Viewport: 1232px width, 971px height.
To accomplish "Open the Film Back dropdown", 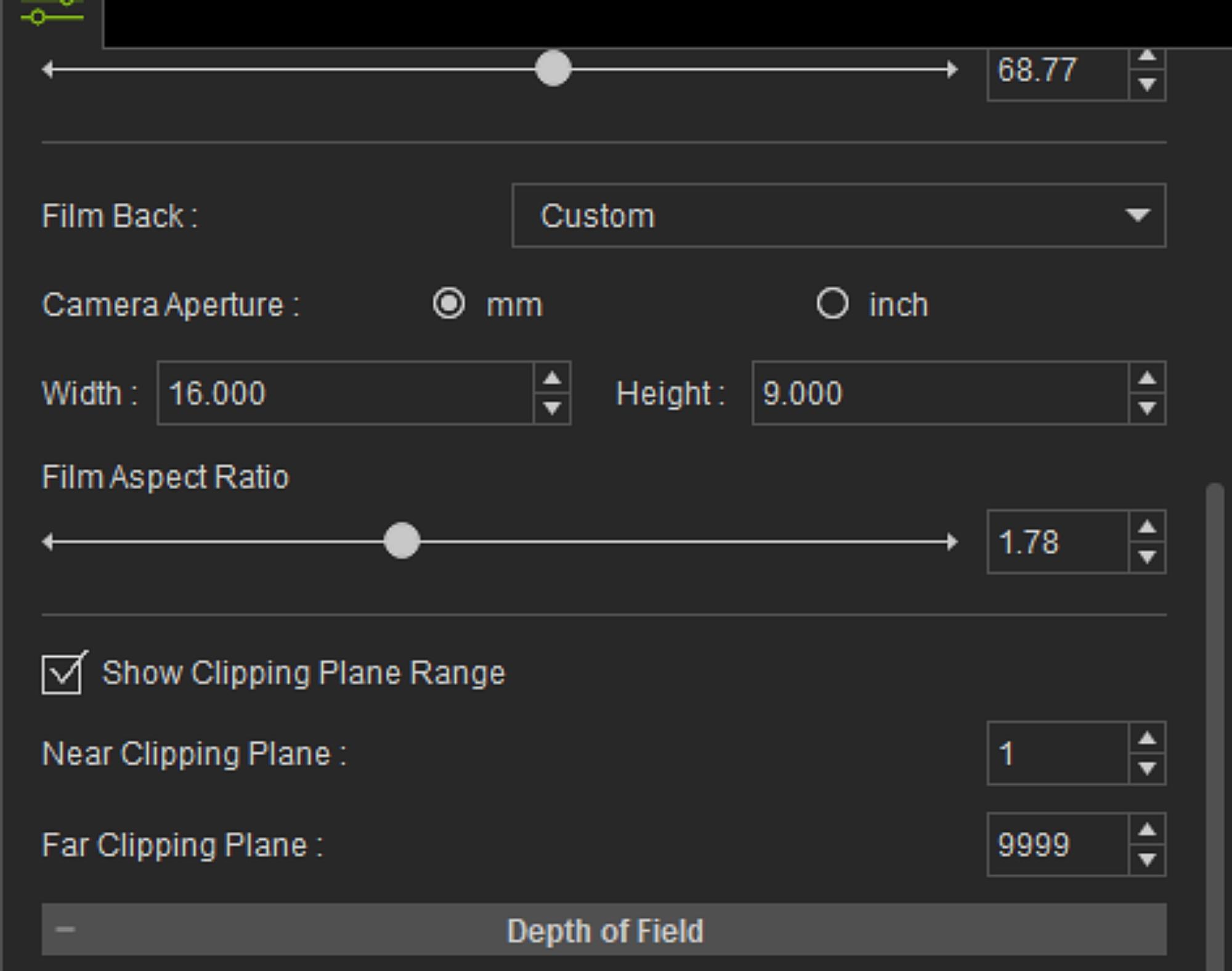I will click(839, 216).
